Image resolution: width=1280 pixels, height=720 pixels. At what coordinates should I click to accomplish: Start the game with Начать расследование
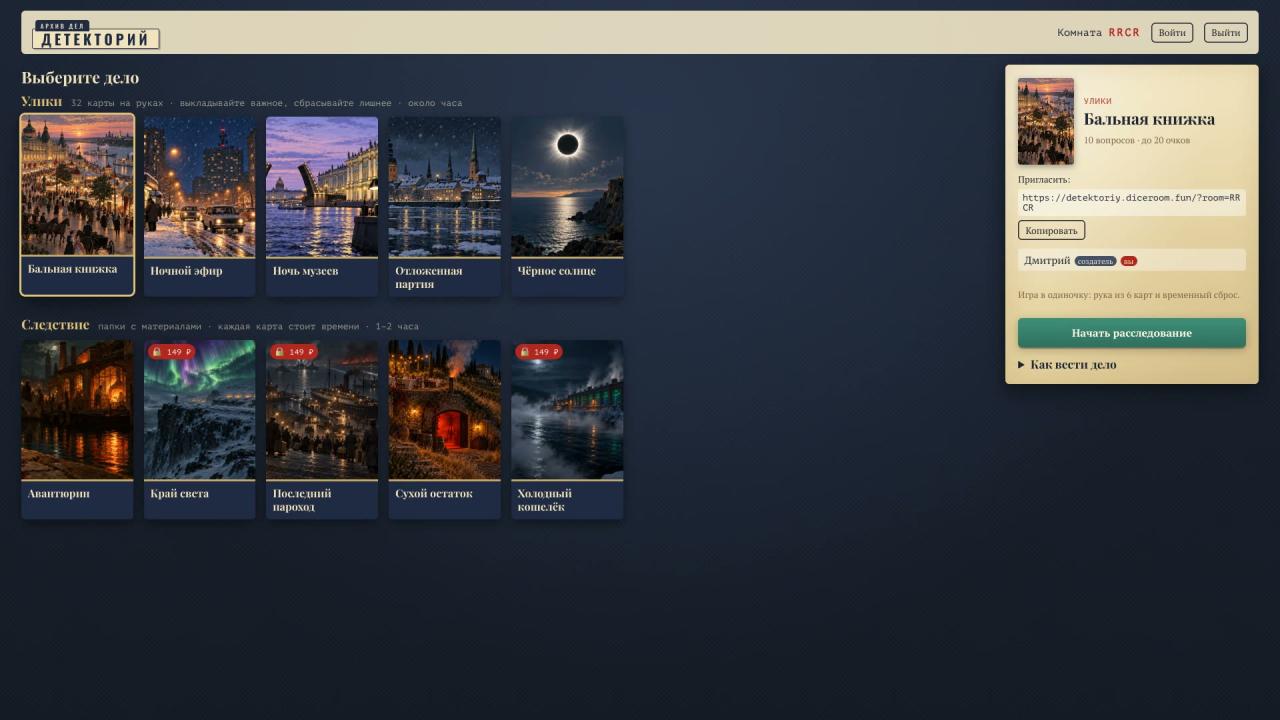pos(1132,333)
